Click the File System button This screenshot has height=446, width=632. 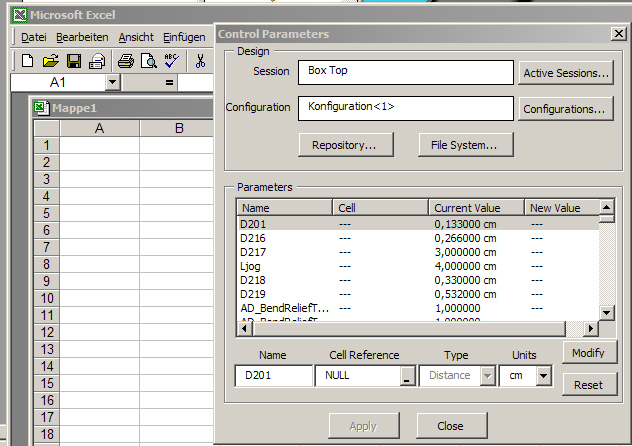click(466, 145)
